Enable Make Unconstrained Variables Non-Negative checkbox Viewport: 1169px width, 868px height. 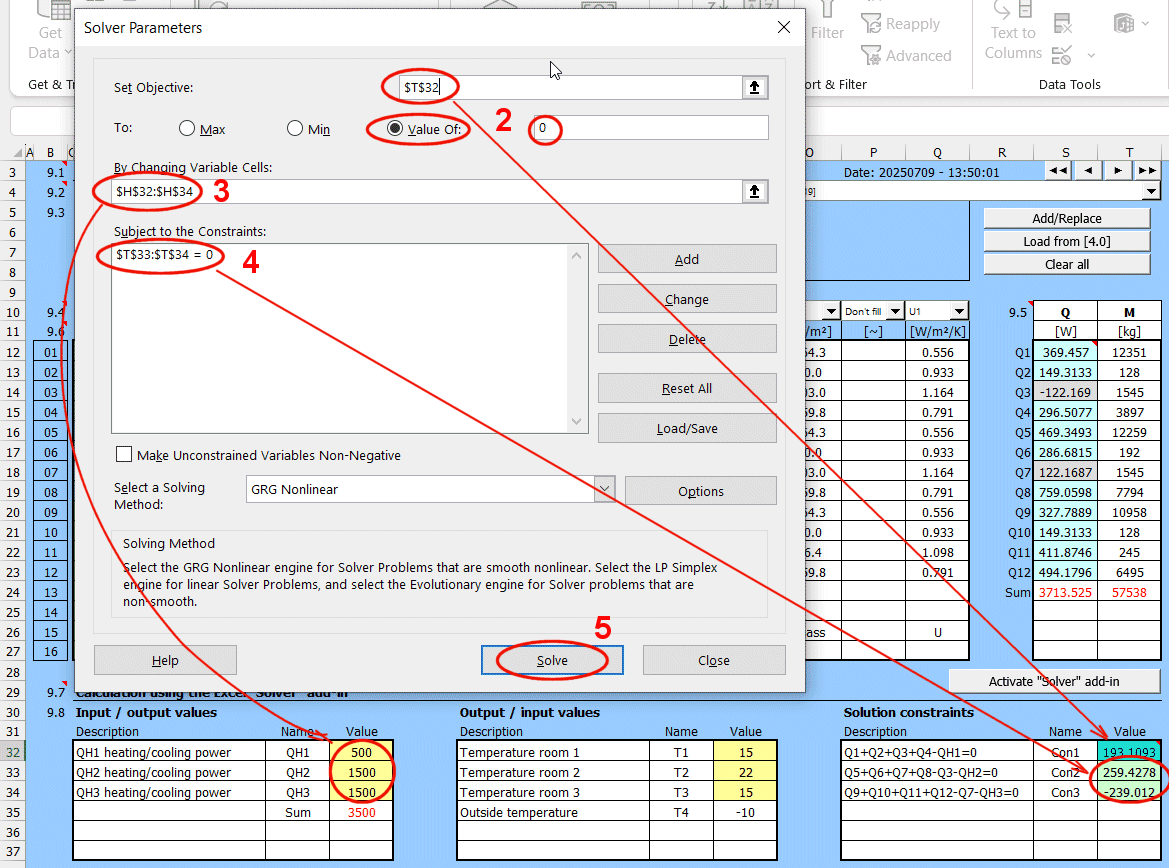tap(125, 455)
